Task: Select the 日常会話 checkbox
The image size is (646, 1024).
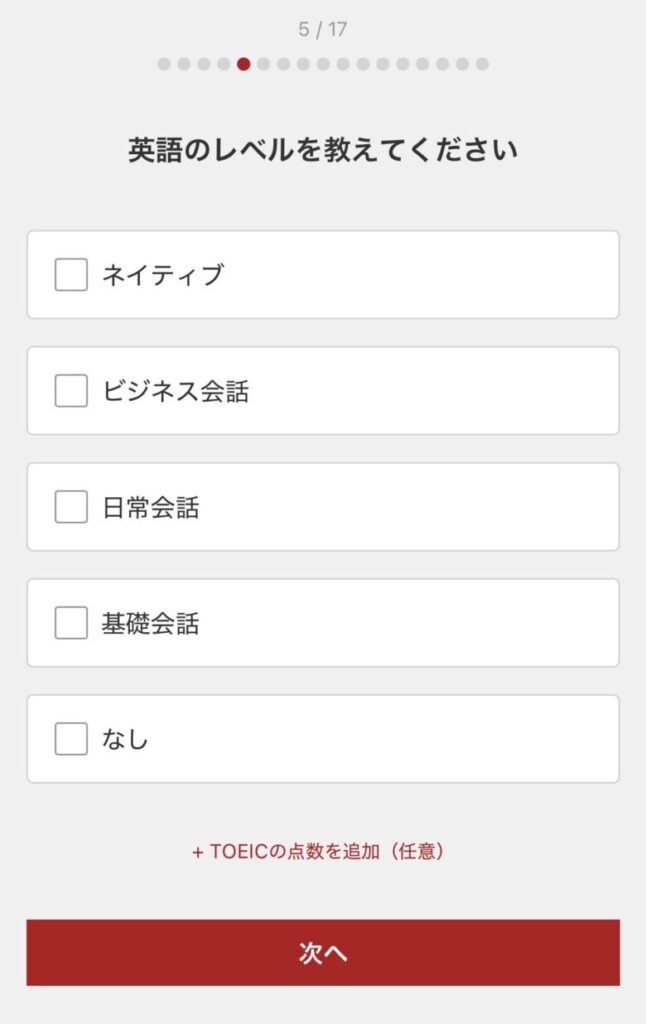Action: [x=71, y=507]
